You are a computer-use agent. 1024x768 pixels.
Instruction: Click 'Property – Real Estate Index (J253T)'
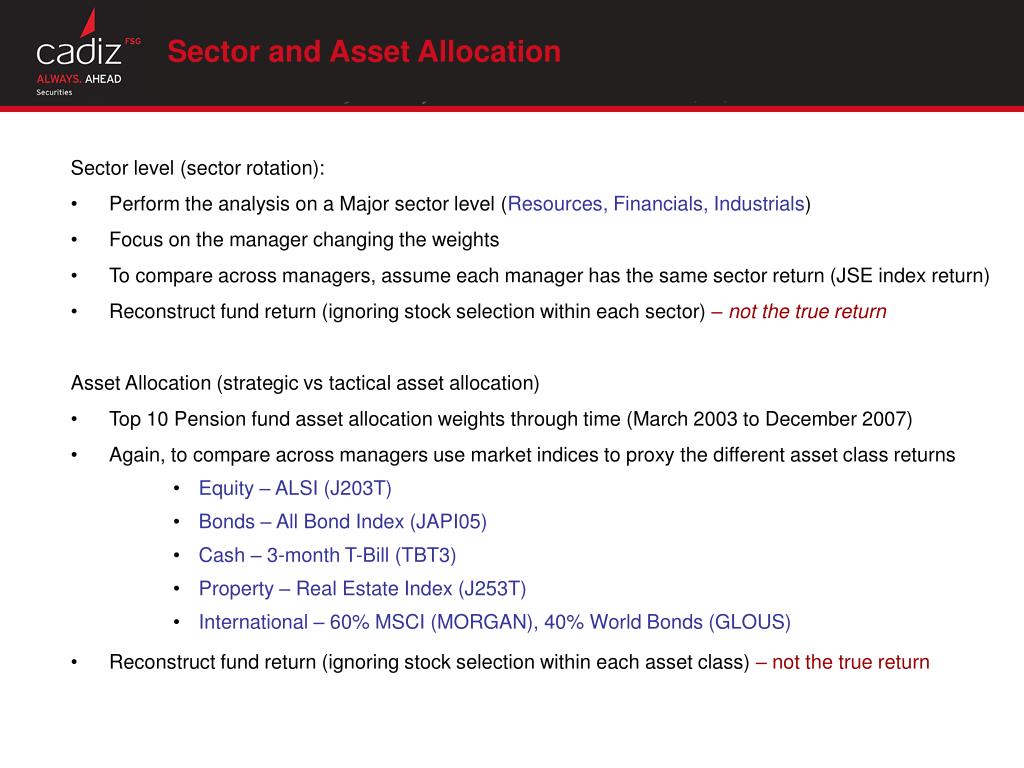362,588
